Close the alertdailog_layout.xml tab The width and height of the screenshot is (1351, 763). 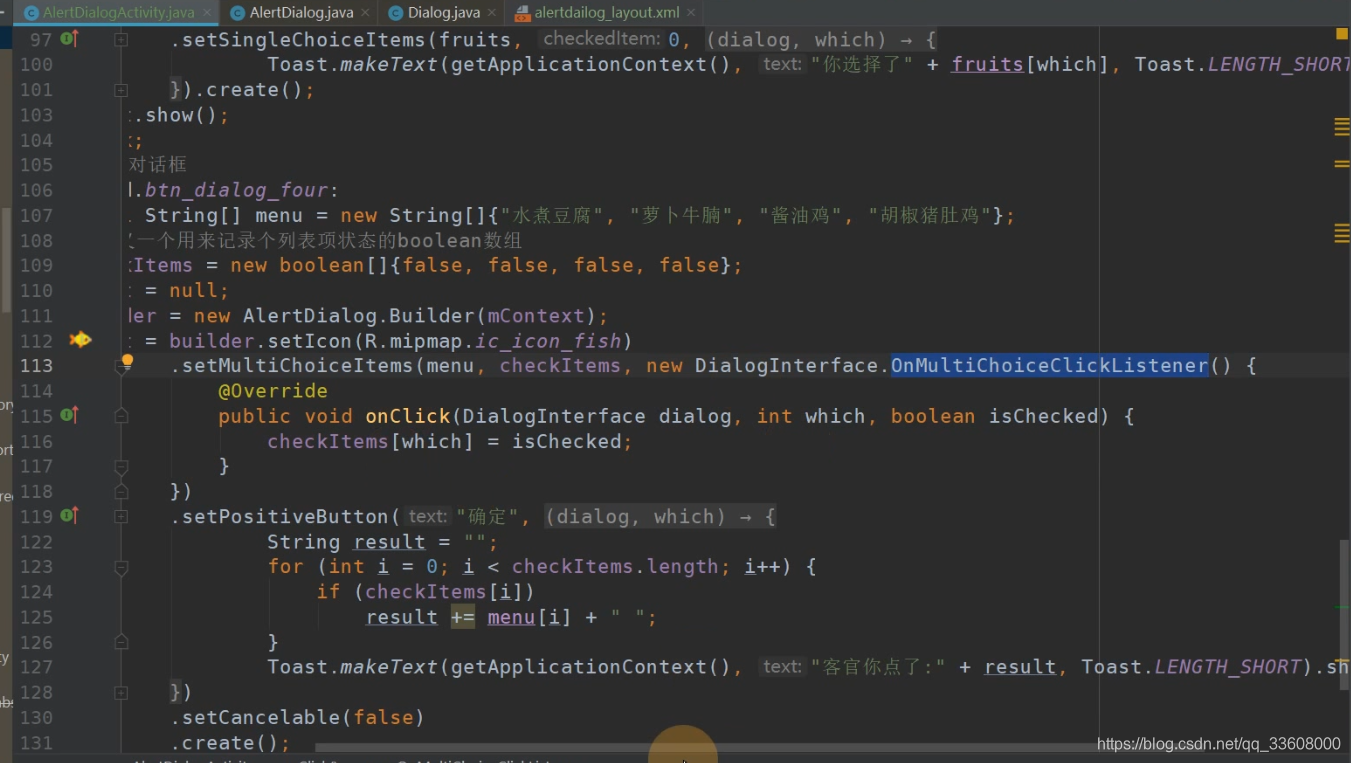click(691, 13)
